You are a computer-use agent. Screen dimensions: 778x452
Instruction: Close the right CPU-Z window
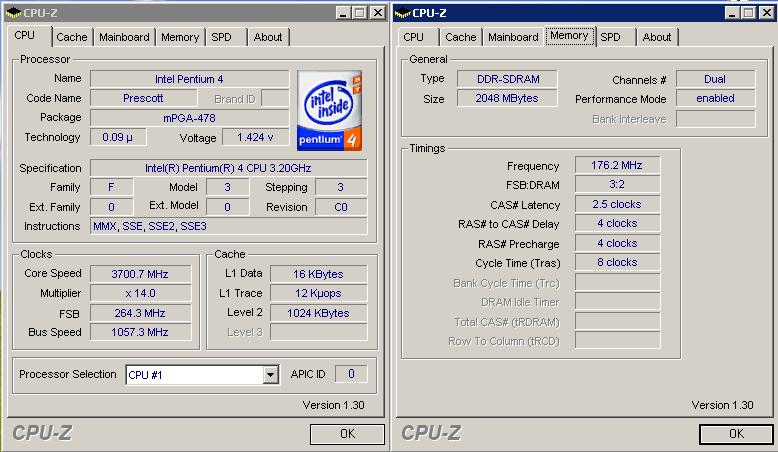click(767, 13)
